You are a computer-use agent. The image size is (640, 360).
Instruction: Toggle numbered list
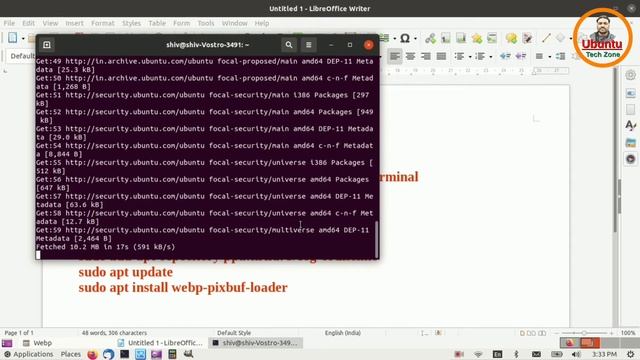(480, 56)
